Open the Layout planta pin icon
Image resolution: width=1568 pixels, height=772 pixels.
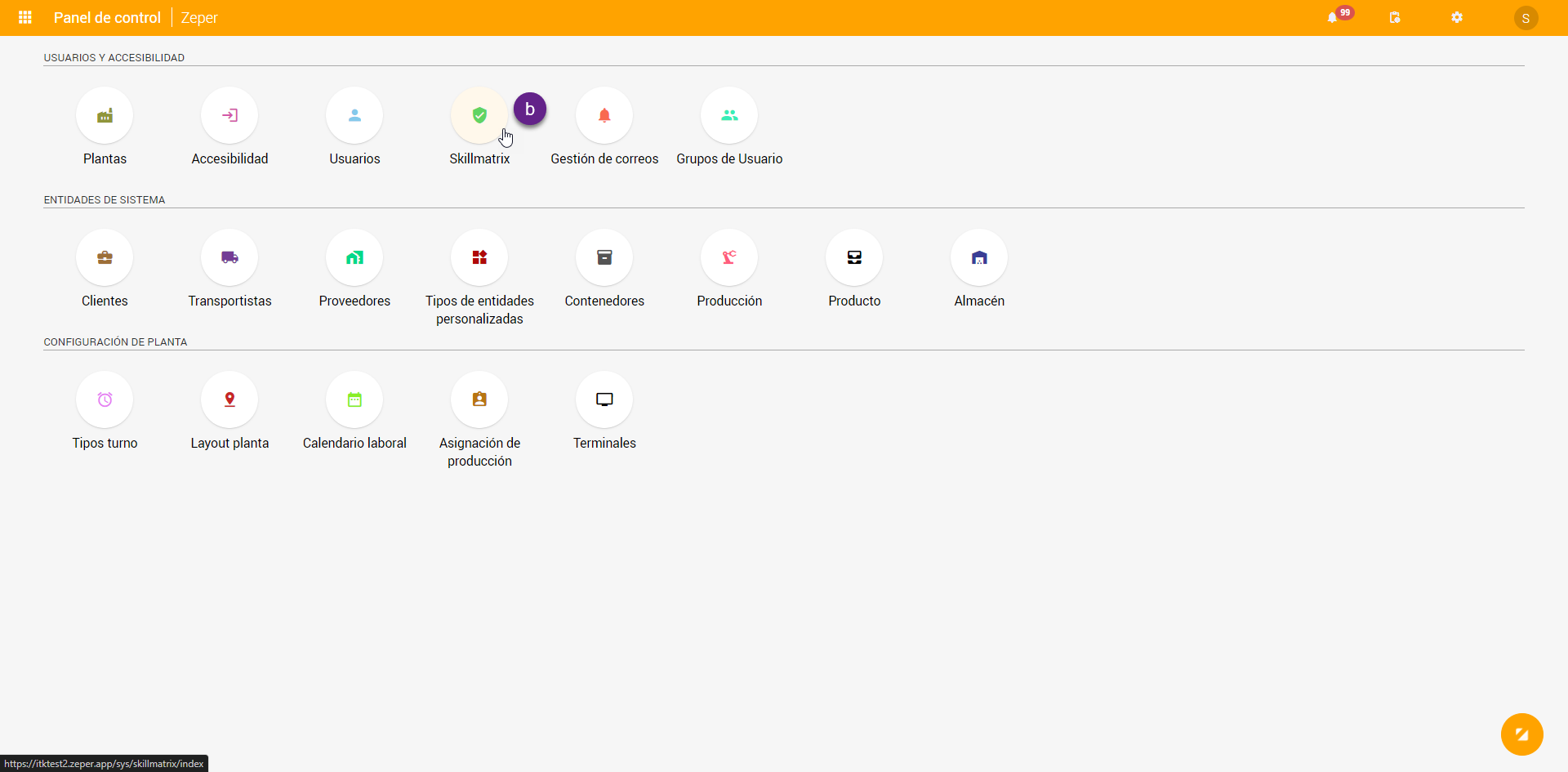229,399
